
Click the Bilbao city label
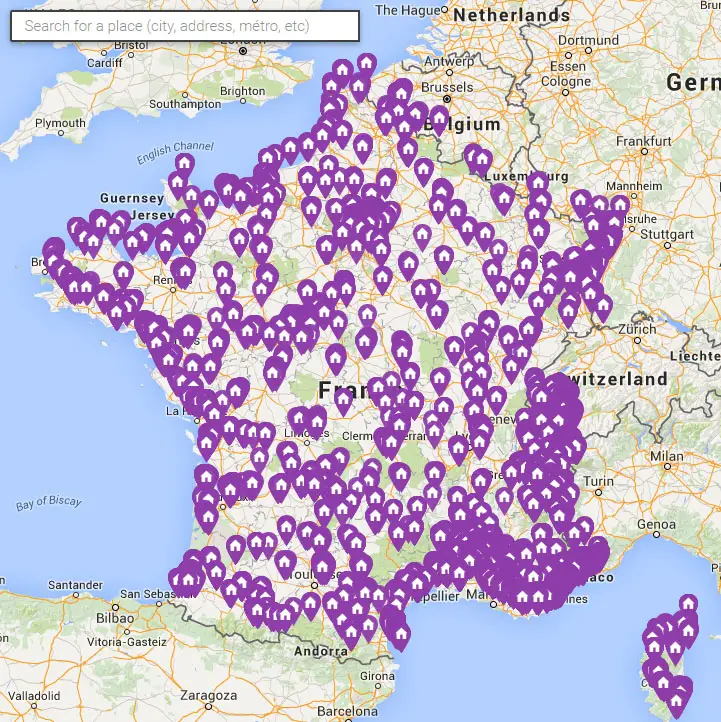tap(115, 618)
